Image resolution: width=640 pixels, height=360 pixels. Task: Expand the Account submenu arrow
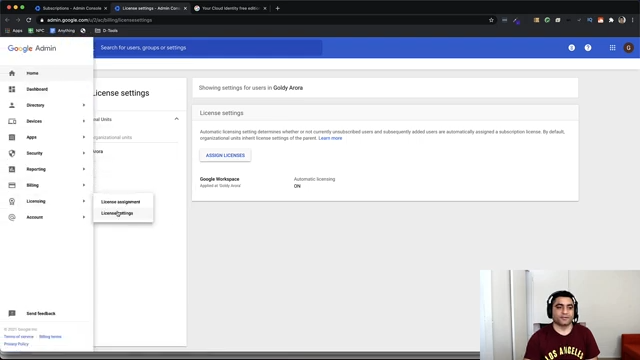(84, 217)
